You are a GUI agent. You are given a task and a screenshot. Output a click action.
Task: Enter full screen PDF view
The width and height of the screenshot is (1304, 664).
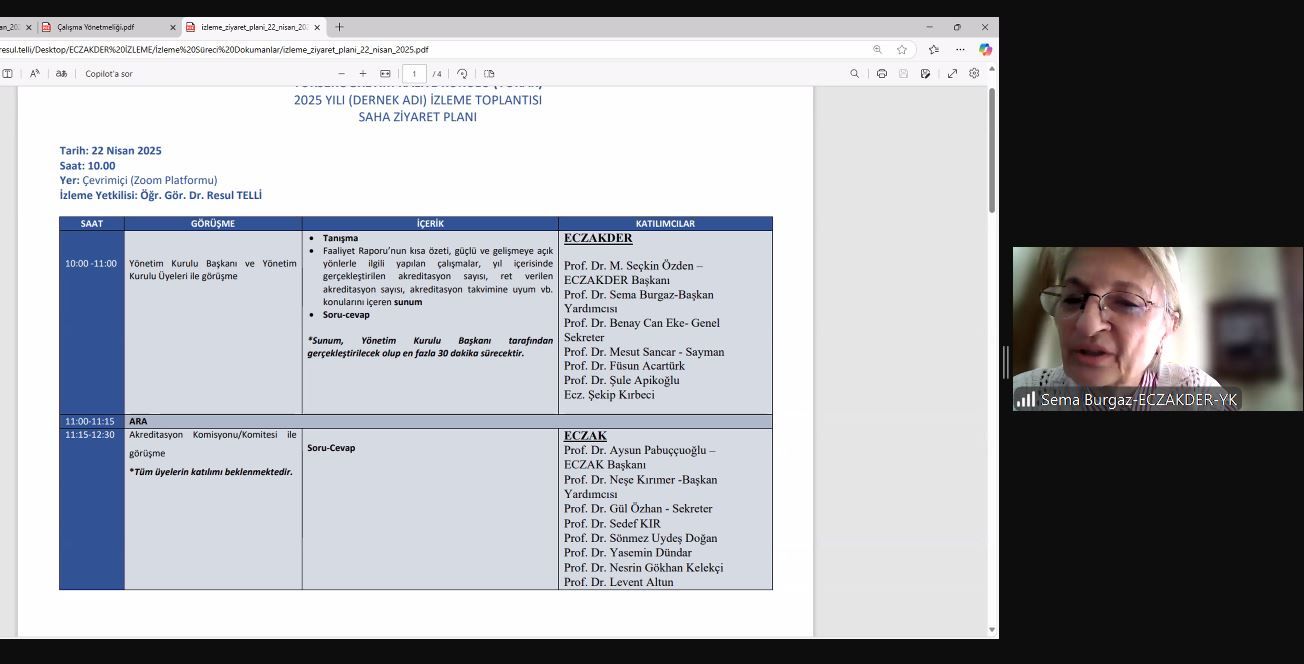tap(952, 74)
